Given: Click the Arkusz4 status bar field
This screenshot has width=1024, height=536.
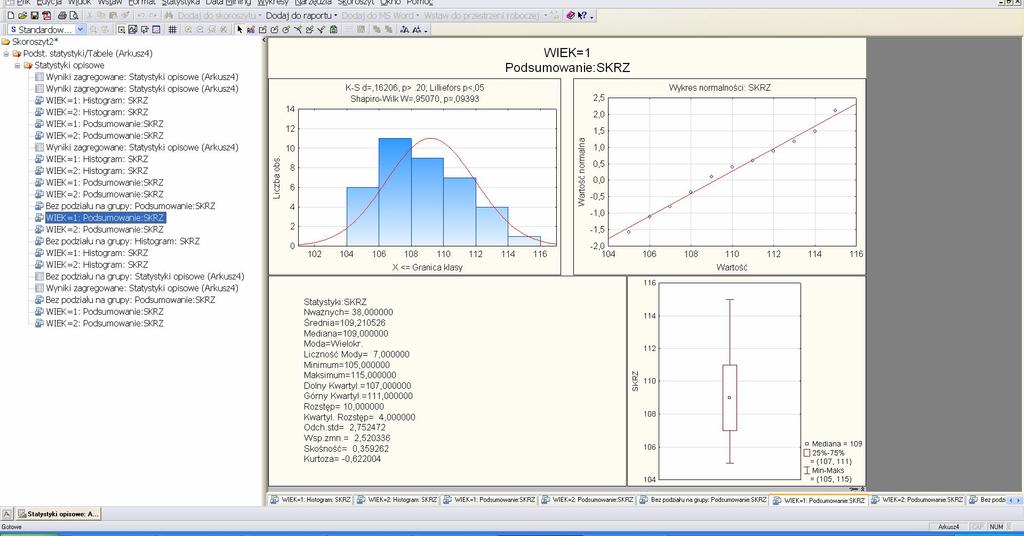Looking at the screenshot, I should 948,527.
